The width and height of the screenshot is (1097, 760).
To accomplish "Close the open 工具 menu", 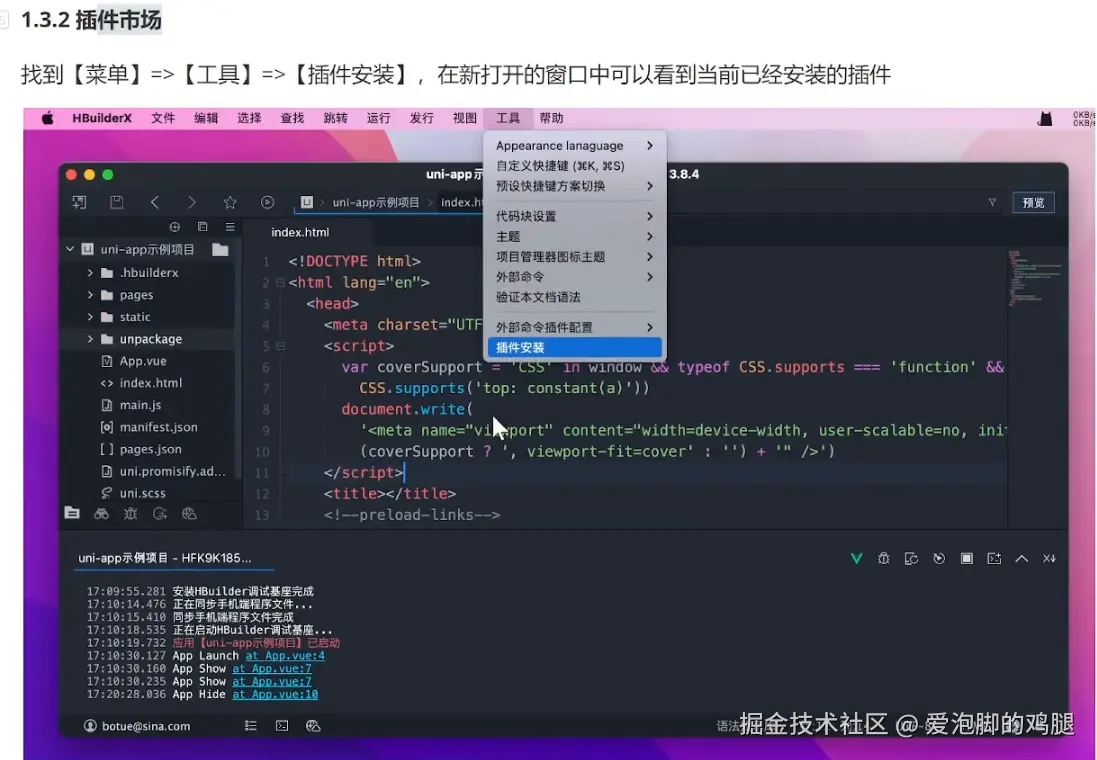I will tap(508, 118).
